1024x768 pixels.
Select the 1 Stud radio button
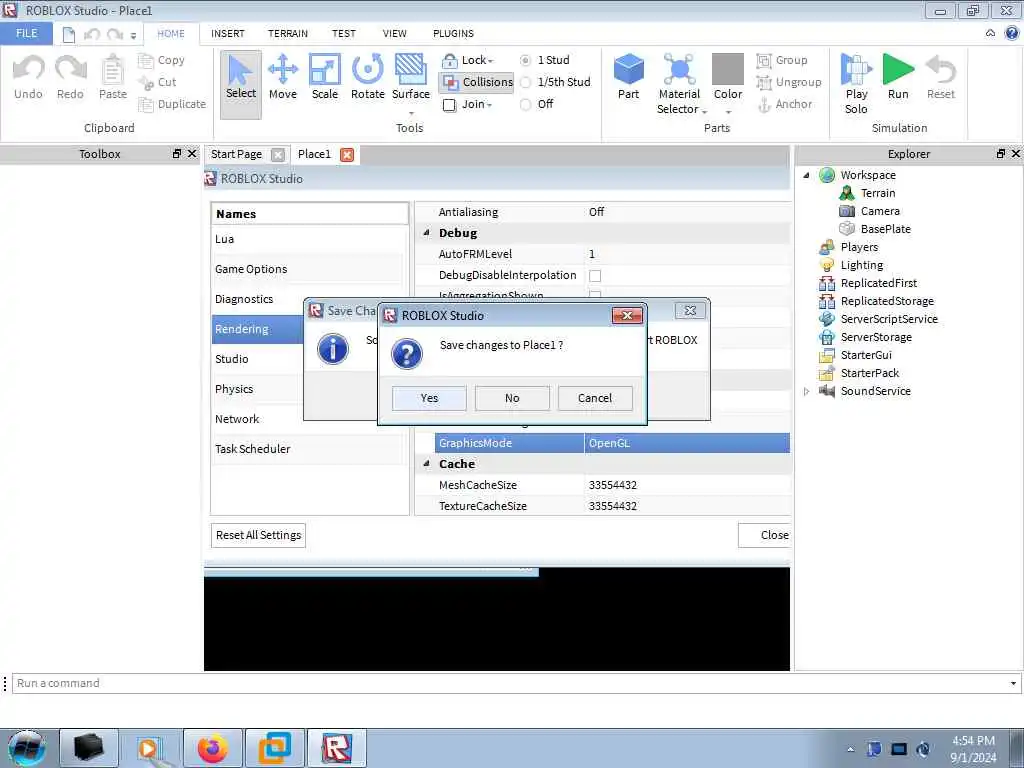(x=525, y=60)
